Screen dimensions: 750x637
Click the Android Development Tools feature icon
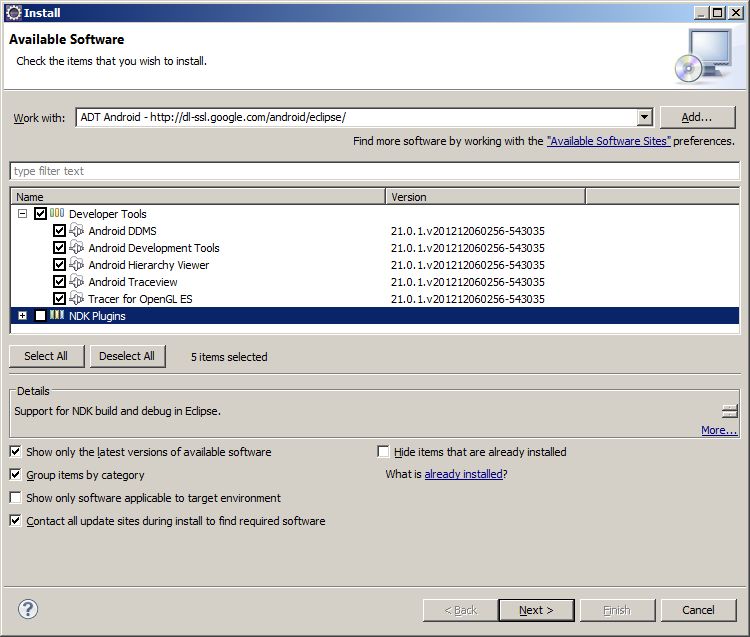click(77, 247)
